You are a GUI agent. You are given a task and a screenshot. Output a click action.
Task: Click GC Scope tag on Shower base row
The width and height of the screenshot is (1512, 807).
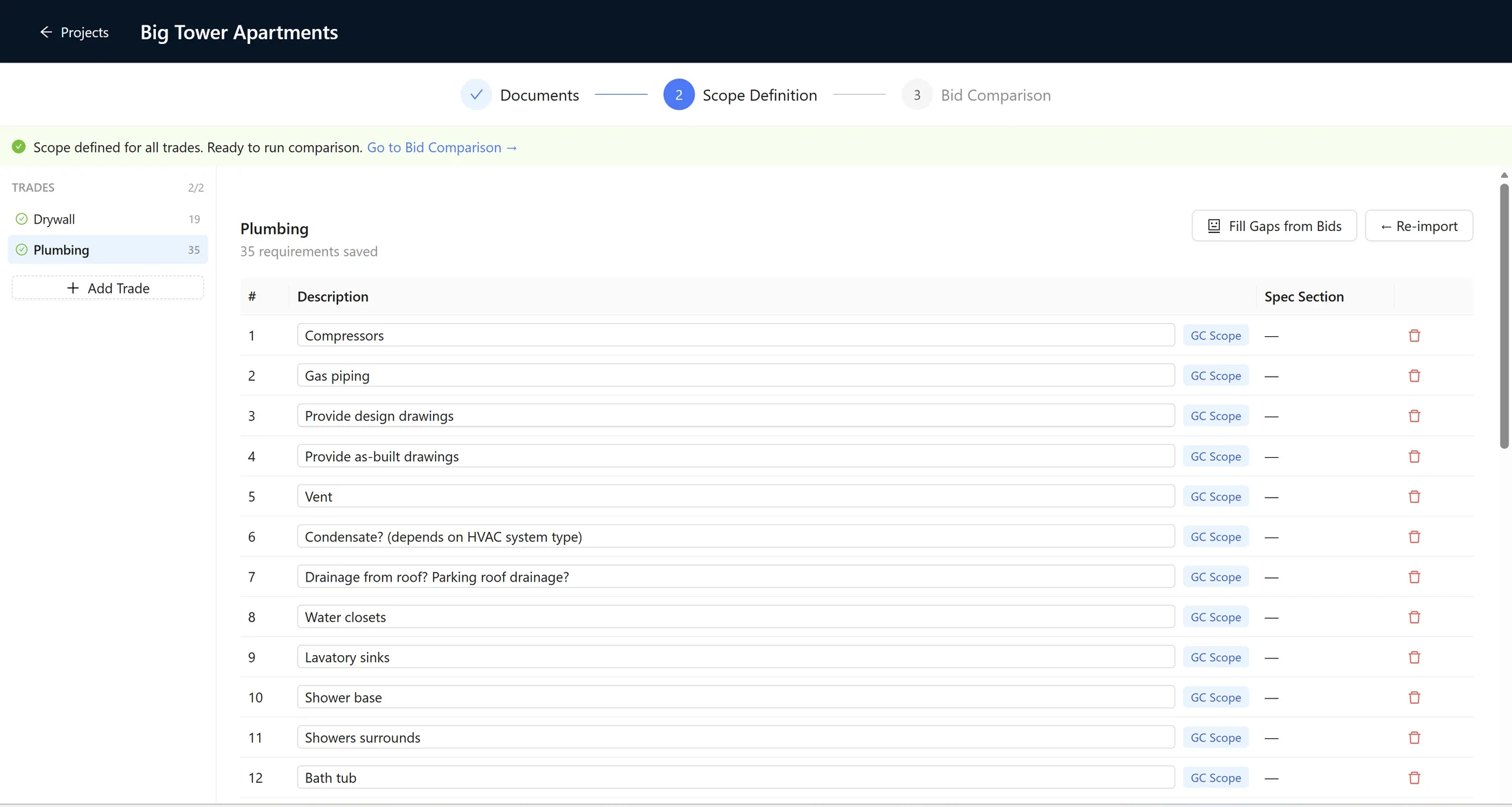[1216, 698]
